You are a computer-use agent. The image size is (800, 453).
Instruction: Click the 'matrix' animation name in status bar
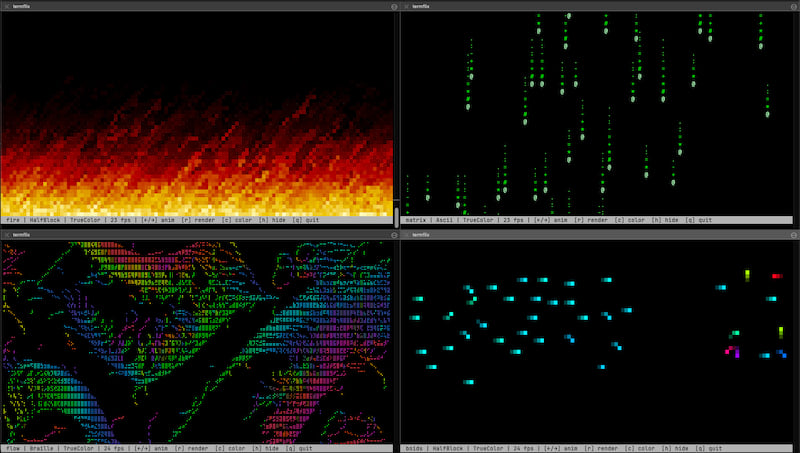pos(415,220)
